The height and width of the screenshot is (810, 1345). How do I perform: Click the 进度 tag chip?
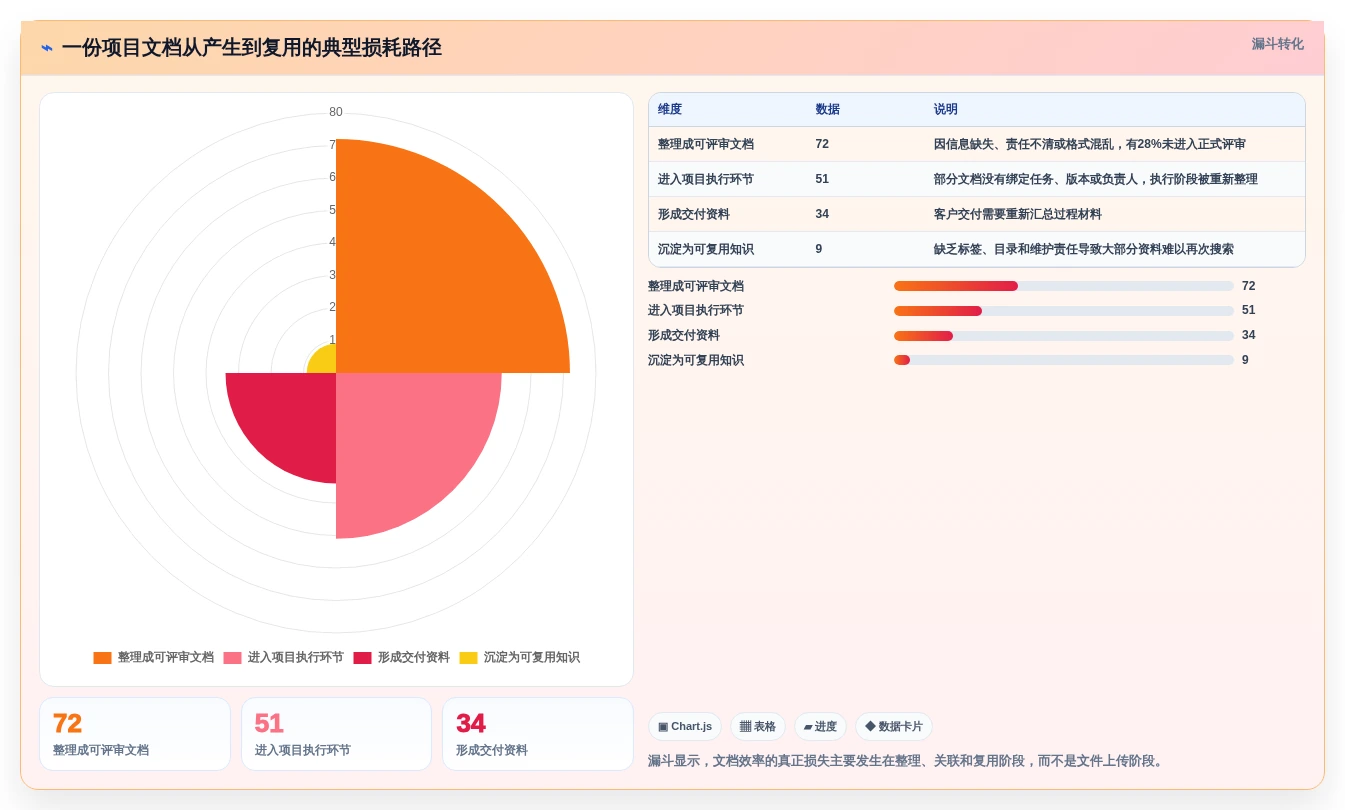coord(820,727)
